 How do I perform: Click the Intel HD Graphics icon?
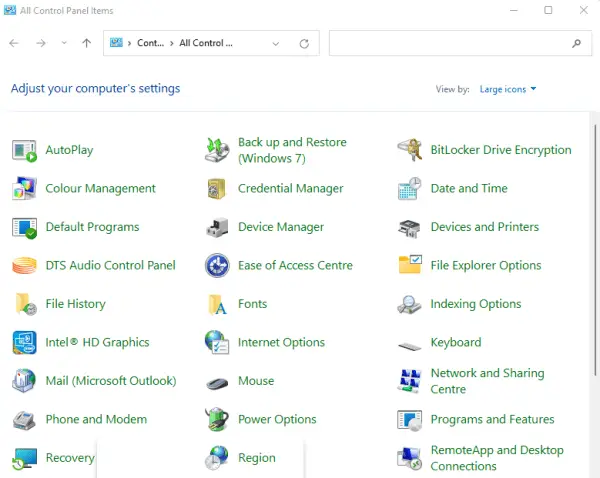[24, 342]
